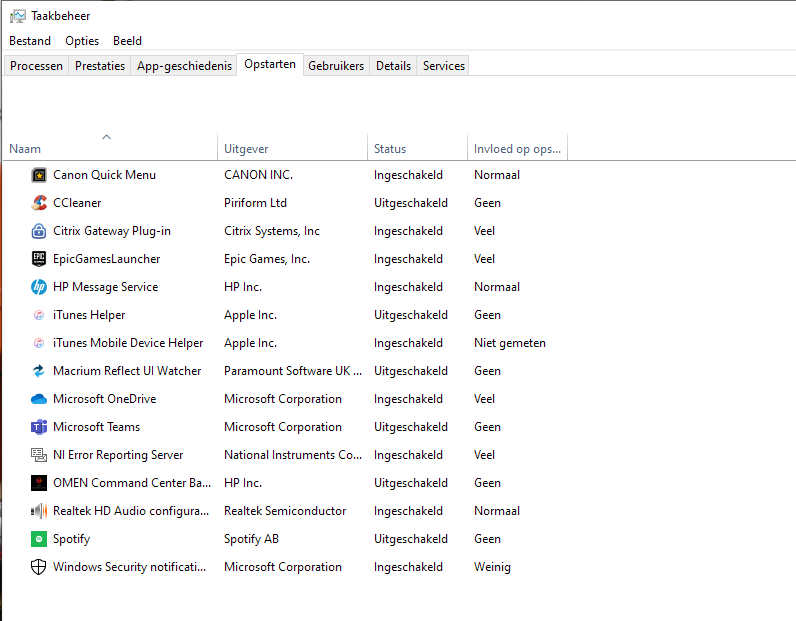Click Uitgeschakeld status in CCleaner row
The height and width of the screenshot is (621, 796).
(x=411, y=203)
